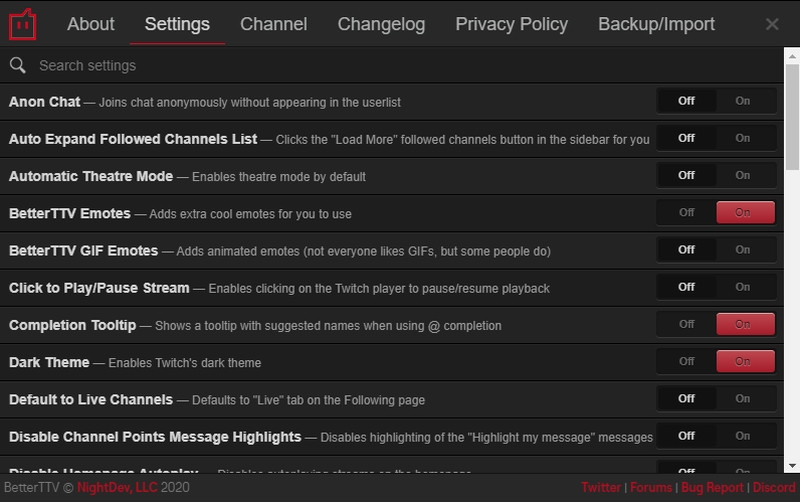
Task: Open the Discord footer link
Action: 774,488
